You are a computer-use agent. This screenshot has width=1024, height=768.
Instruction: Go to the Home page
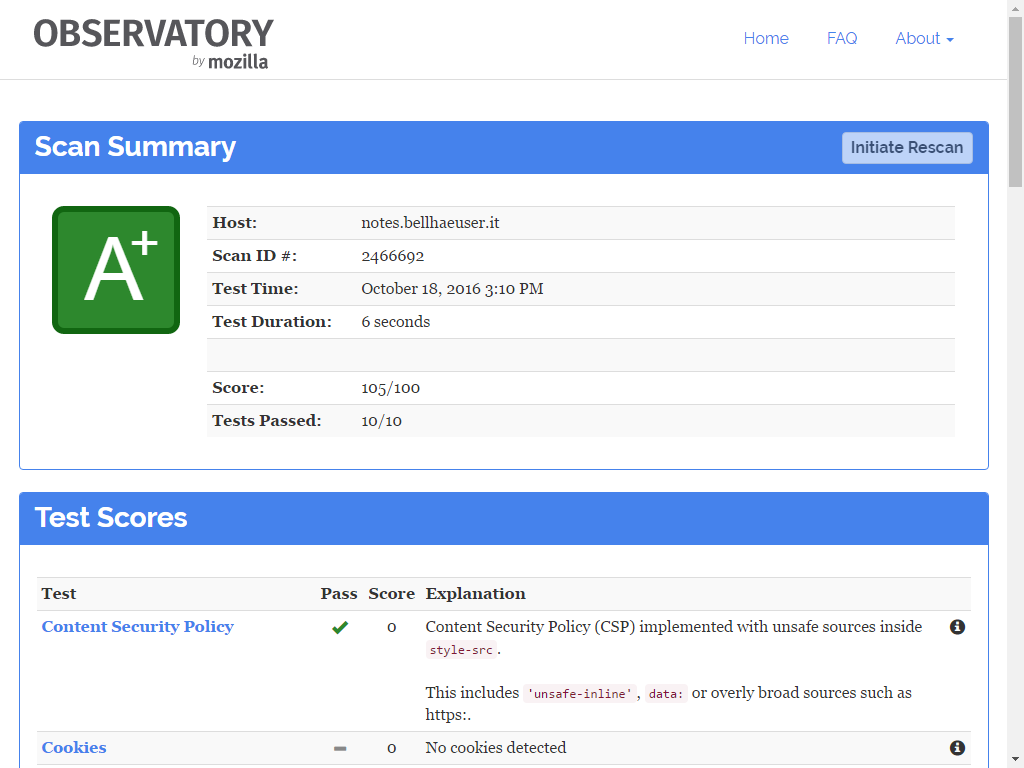[766, 39]
